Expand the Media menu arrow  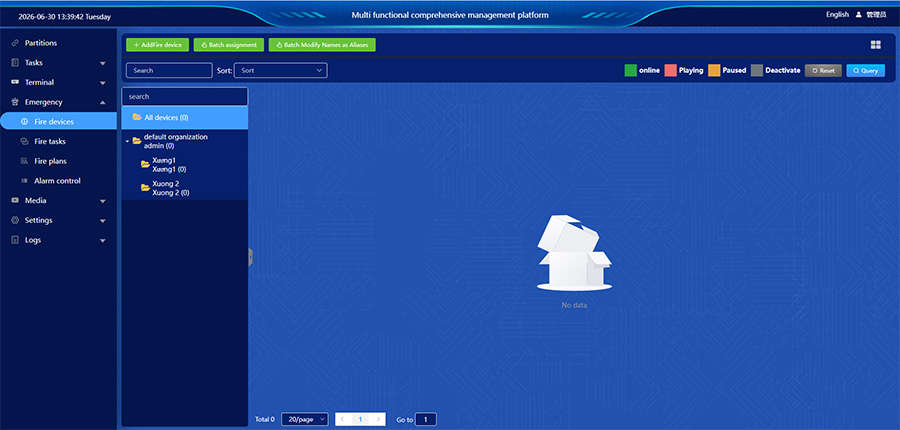coord(103,201)
